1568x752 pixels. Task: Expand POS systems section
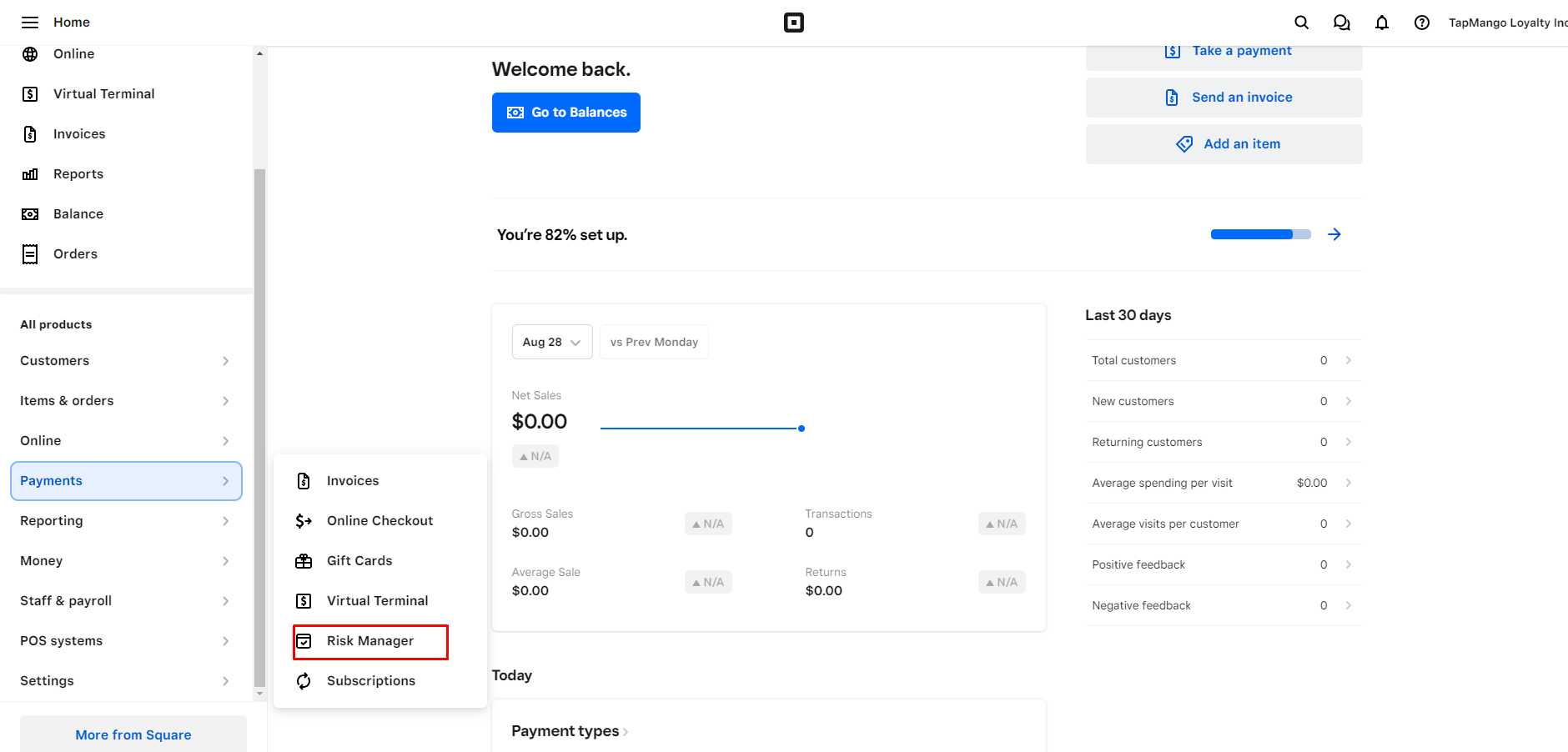125,641
